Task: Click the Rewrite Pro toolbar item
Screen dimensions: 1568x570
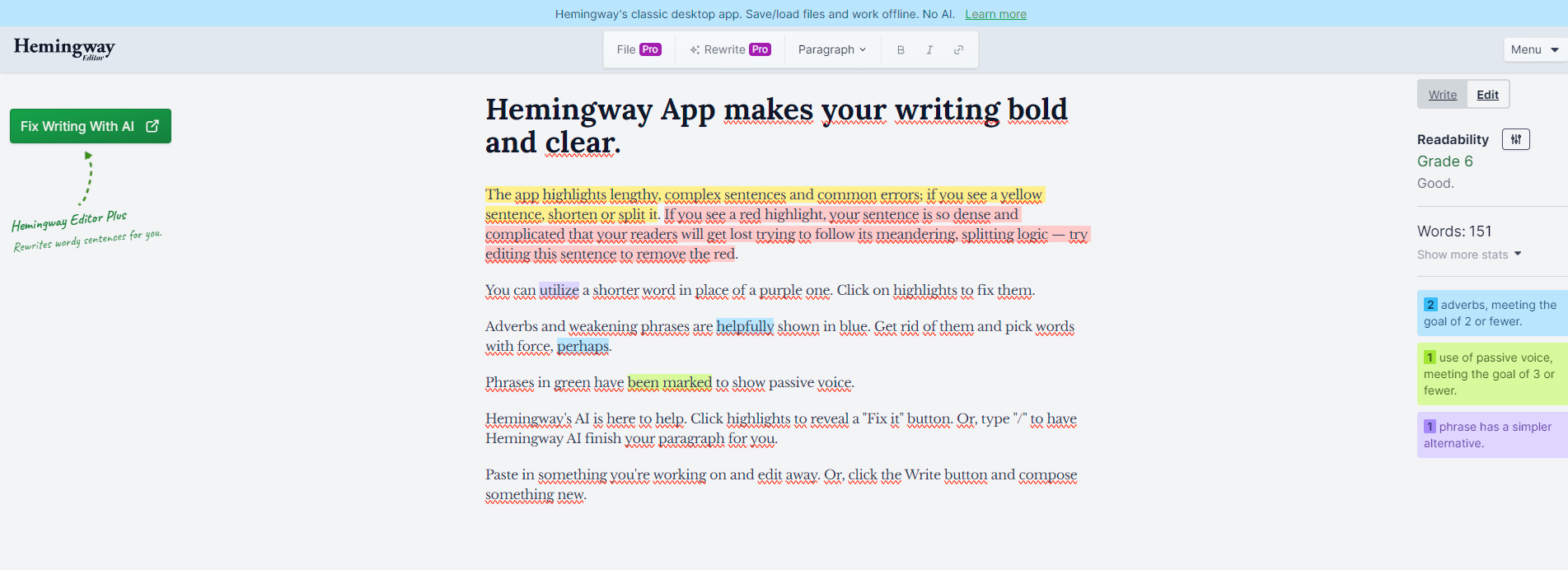Action: pyautogui.click(x=730, y=49)
